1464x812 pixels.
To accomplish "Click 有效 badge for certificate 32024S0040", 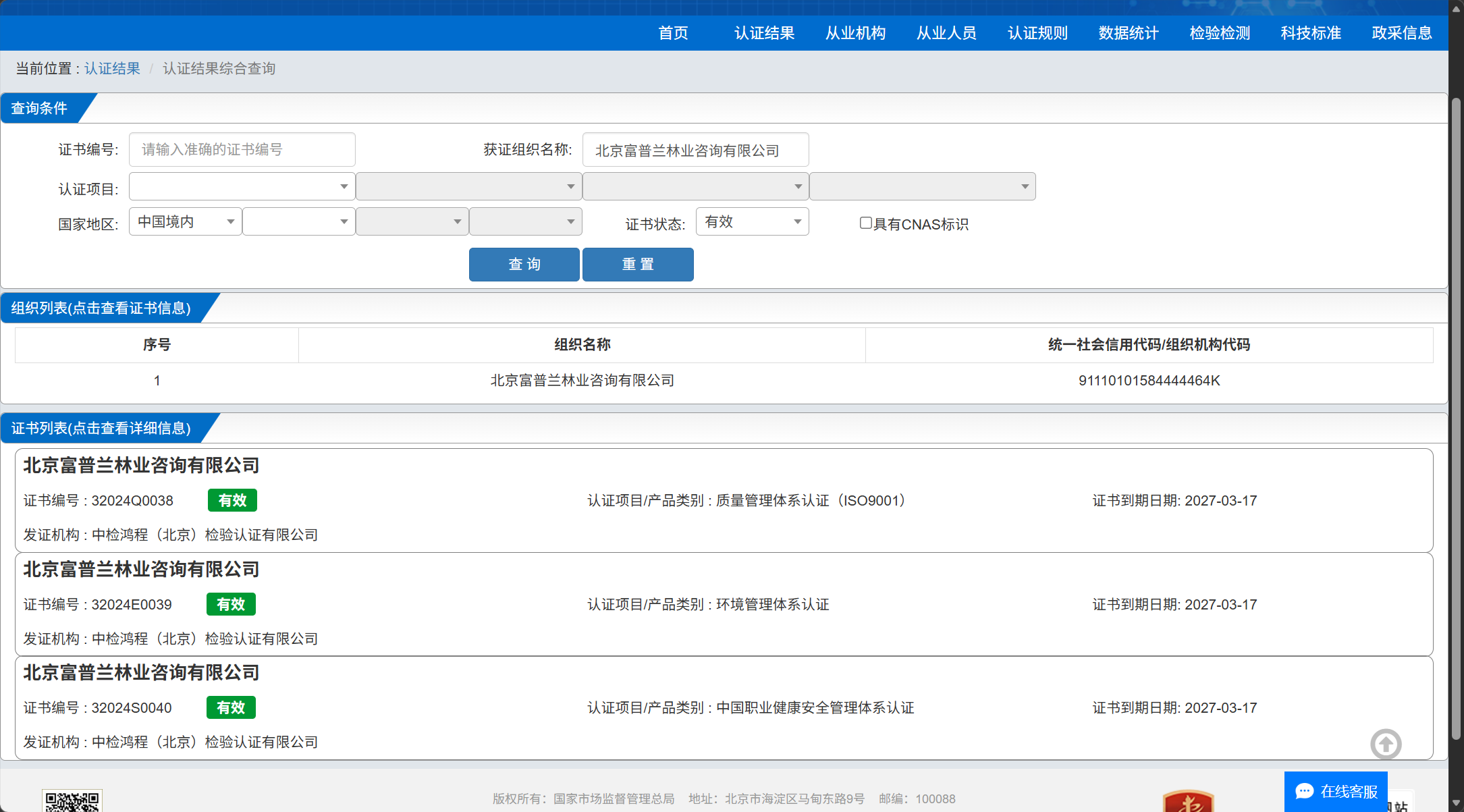I will (231, 707).
